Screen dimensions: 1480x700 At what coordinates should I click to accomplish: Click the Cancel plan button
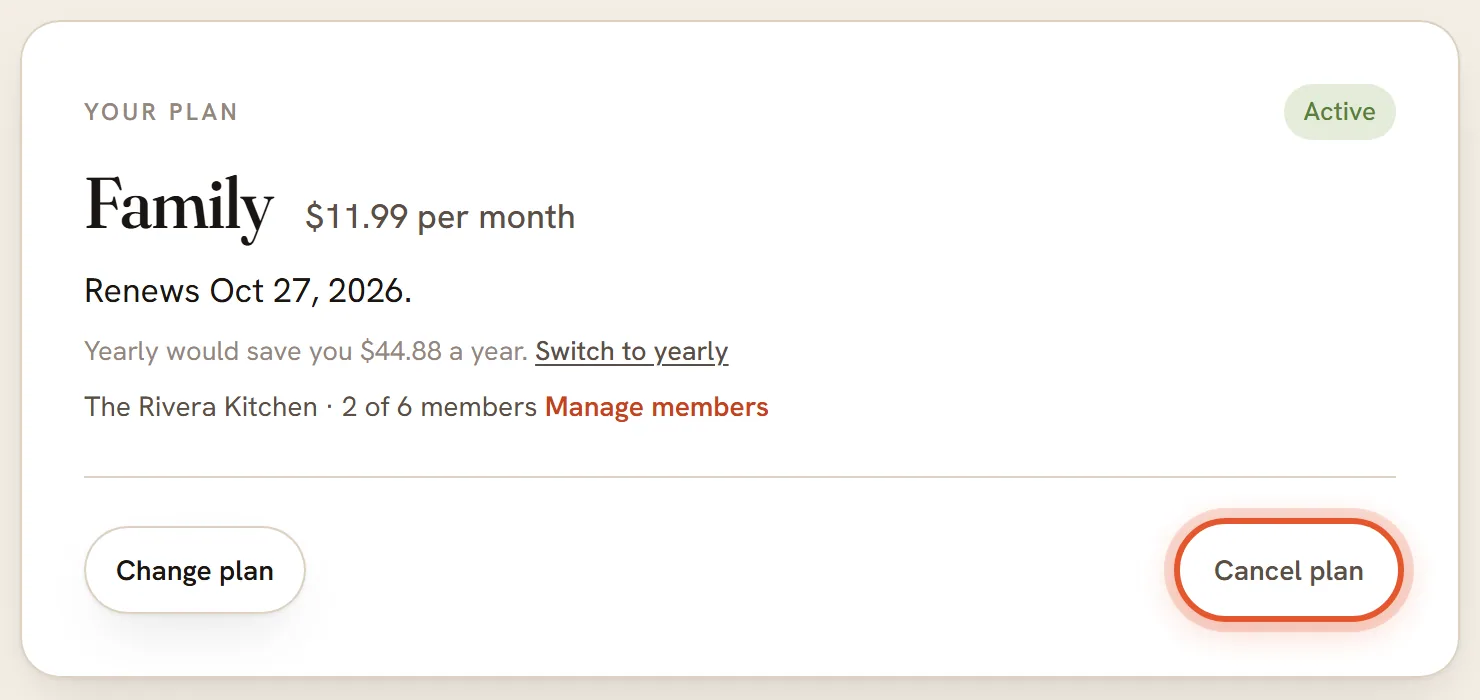point(1289,571)
